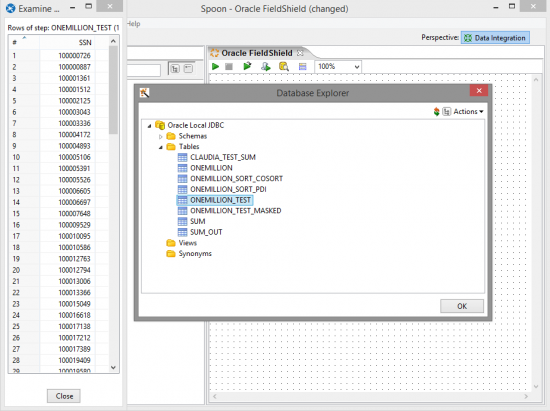Select SSN value 100004172

pos(74,134)
